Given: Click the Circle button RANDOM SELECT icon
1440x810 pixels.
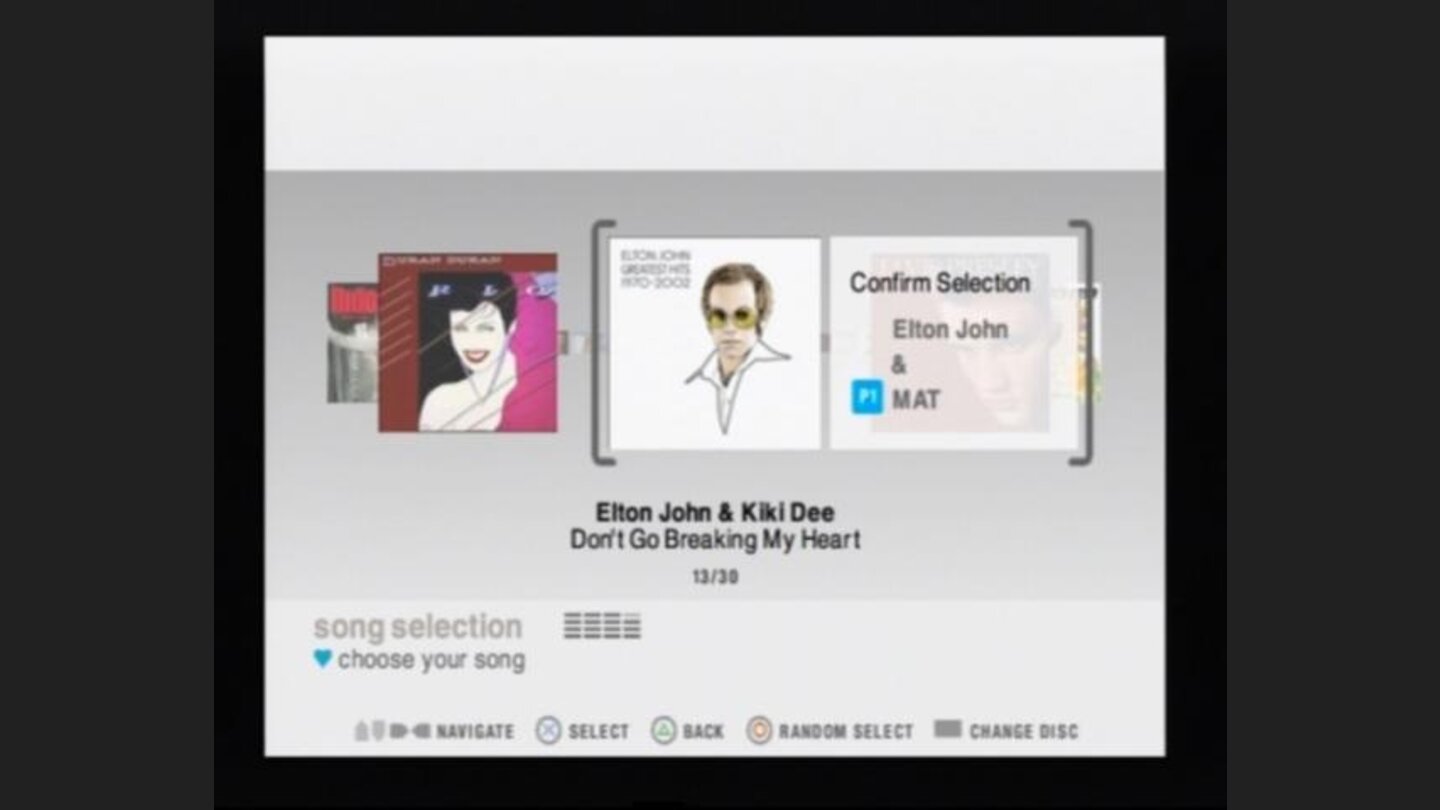Looking at the screenshot, I should pyautogui.click(x=759, y=731).
